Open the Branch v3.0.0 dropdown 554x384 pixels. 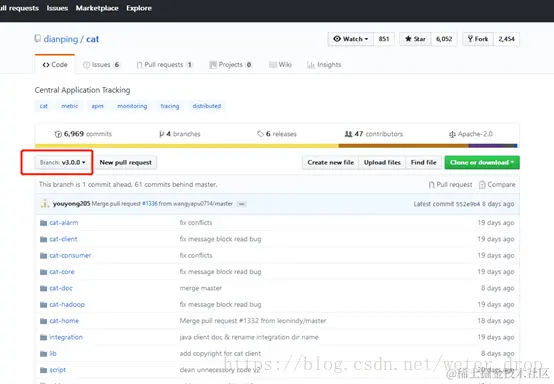click(x=63, y=163)
